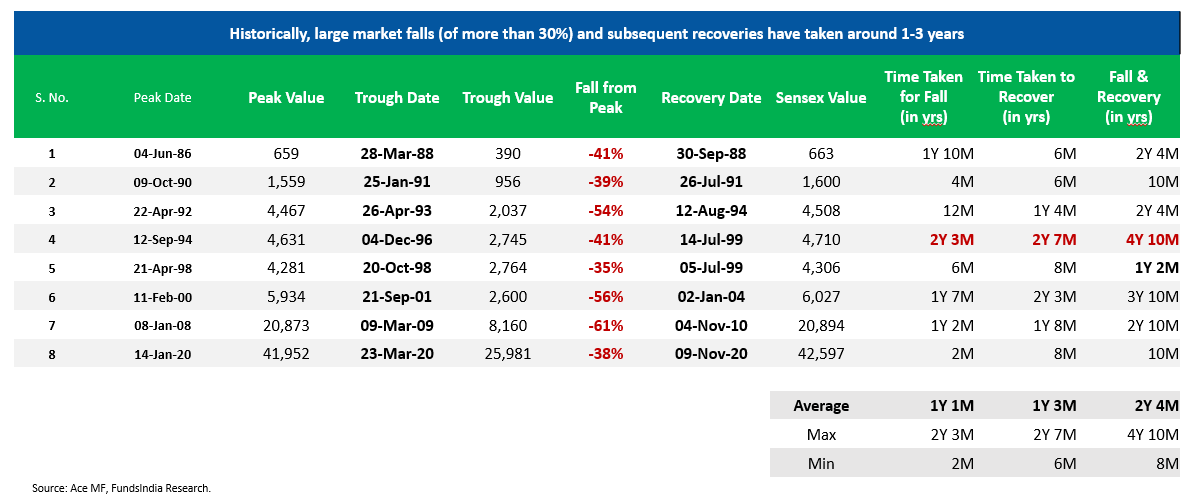The image size is (1186, 497).
Task: Click trough value 25,981 cell
Action: 507,353
